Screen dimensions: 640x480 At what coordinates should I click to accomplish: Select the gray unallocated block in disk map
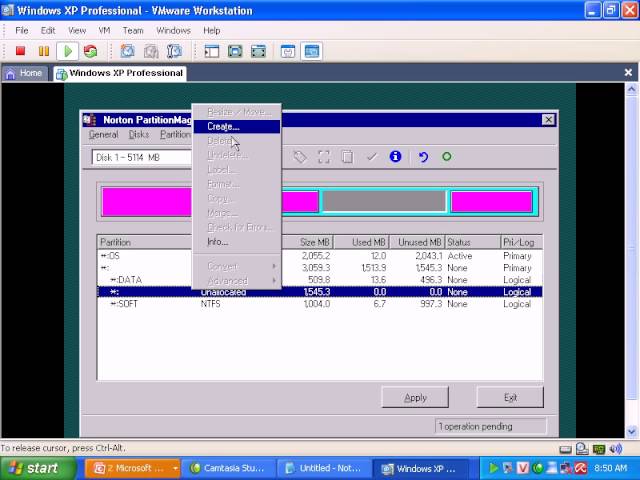384,201
